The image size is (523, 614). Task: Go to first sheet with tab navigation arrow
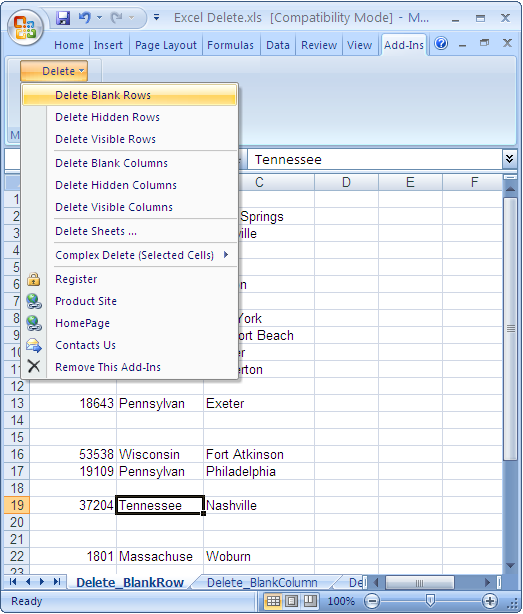click(13, 581)
